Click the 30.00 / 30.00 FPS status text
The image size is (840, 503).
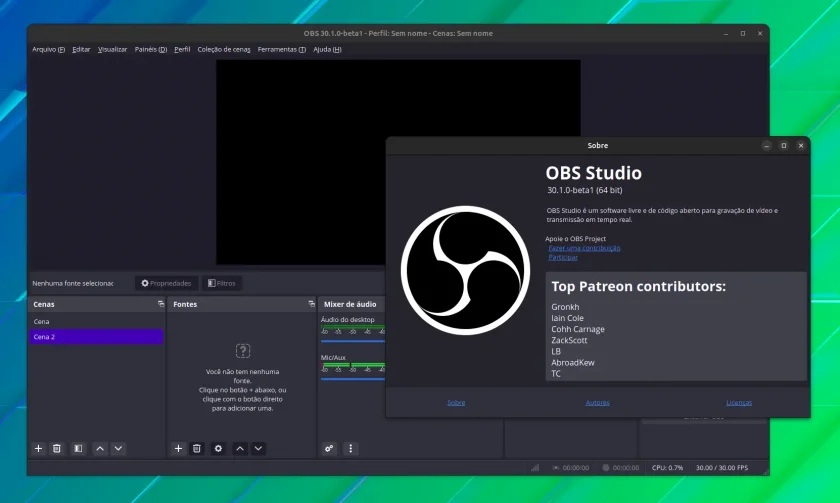pos(722,468)
